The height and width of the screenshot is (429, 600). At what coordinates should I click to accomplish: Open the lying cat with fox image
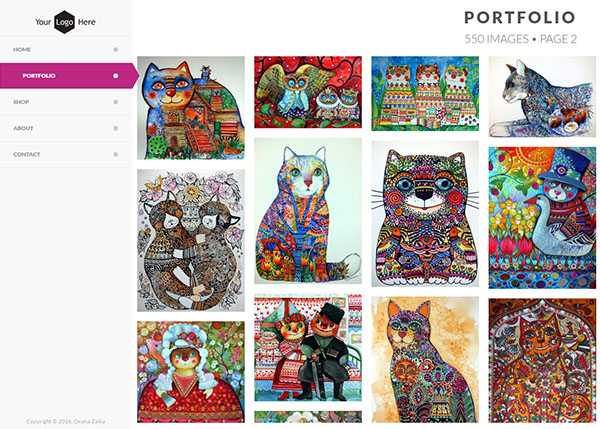(542, 96)
